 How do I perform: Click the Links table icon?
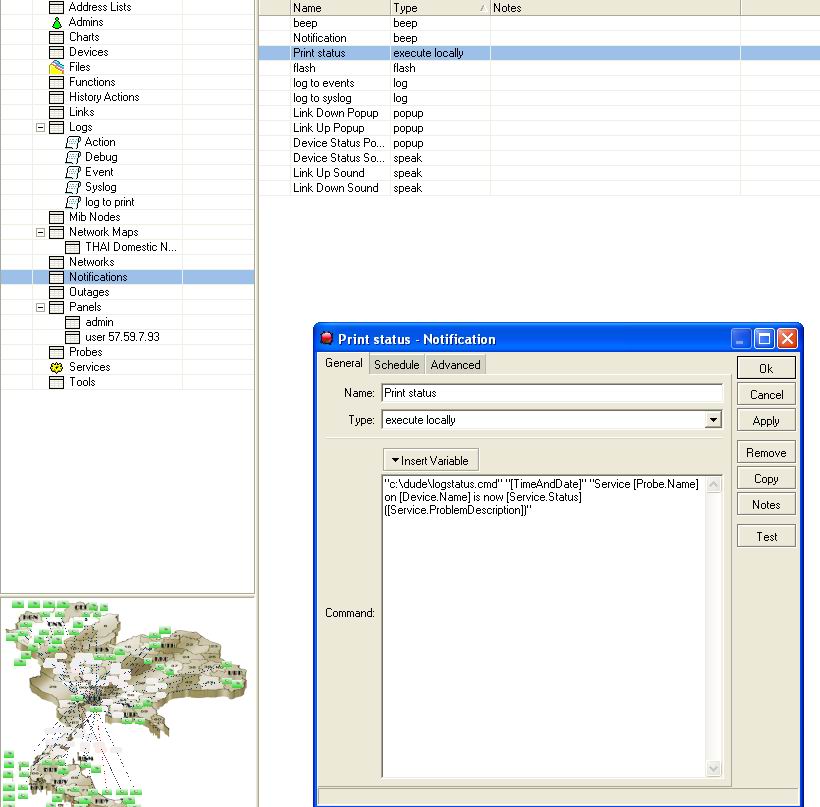56,112
